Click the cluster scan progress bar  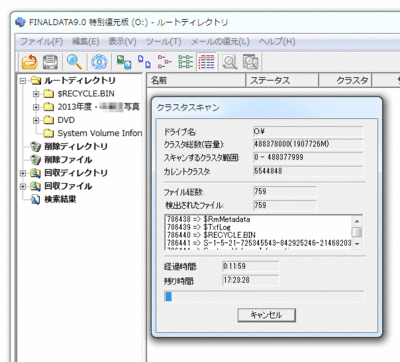[x=264, y=296]
